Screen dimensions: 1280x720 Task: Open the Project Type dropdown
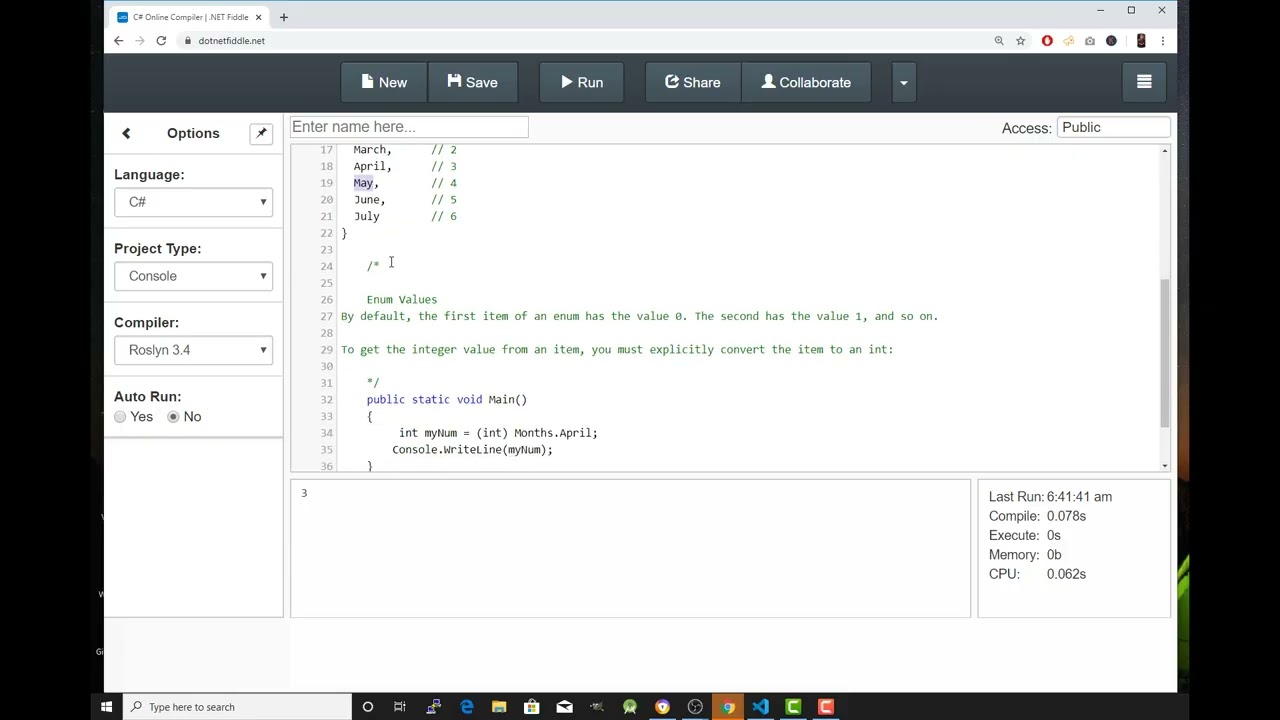tap(193, 276)
